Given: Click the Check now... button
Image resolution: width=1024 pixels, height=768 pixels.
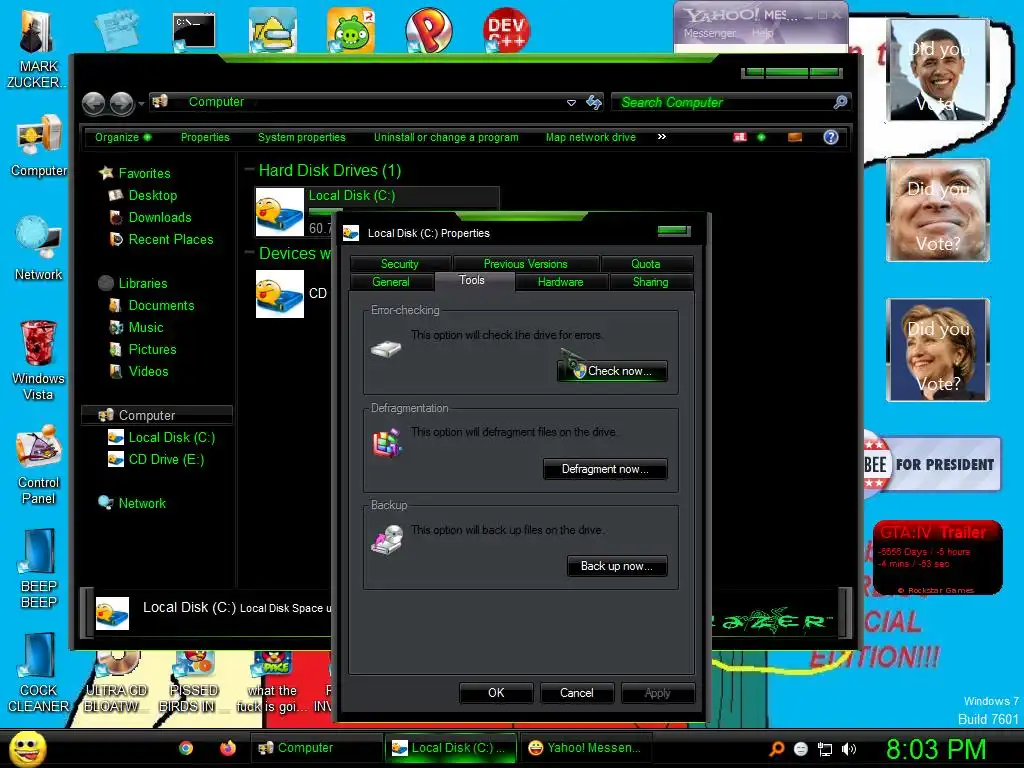Looking at the screenshot, I should 613,371.
